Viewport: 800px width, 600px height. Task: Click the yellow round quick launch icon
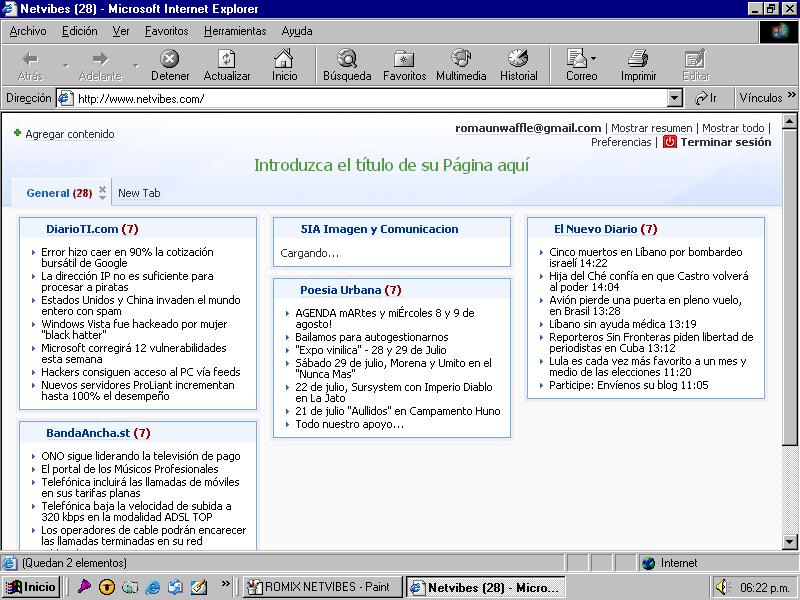click(107, 587)
